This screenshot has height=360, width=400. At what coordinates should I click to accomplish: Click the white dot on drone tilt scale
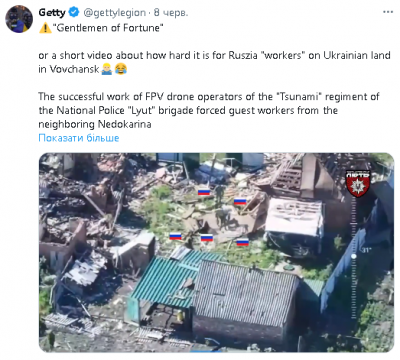point(354,256)
